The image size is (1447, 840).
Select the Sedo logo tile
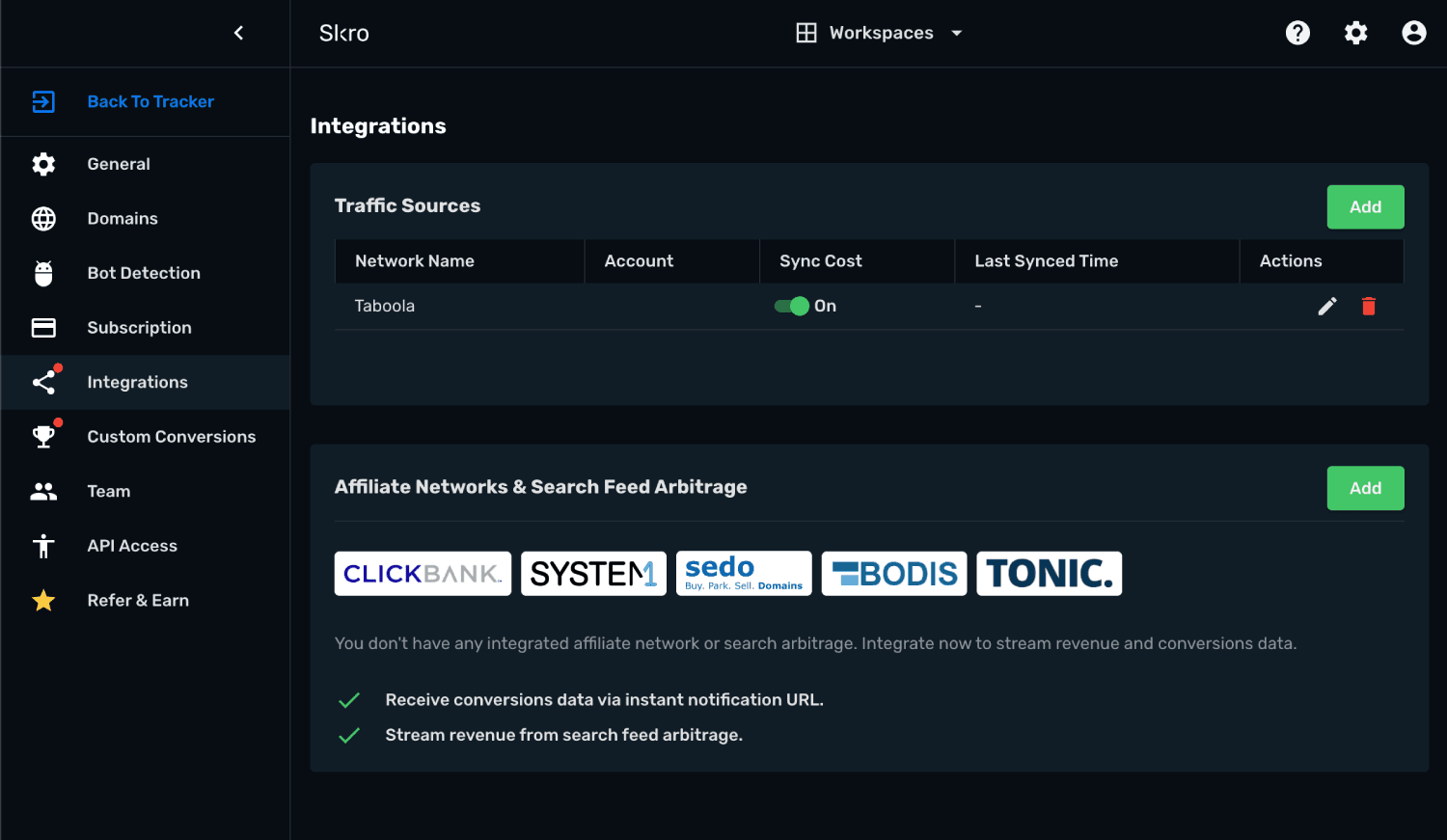tap(744, 574)
